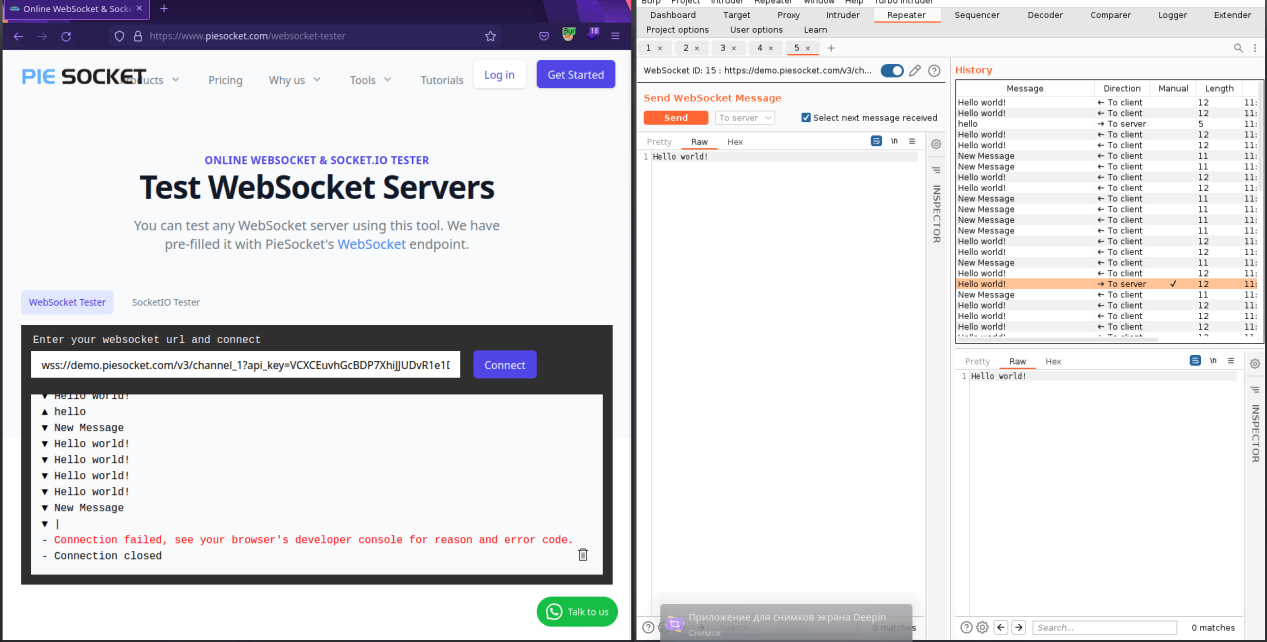Click the websocket URL input field

[x=245, y=365]
